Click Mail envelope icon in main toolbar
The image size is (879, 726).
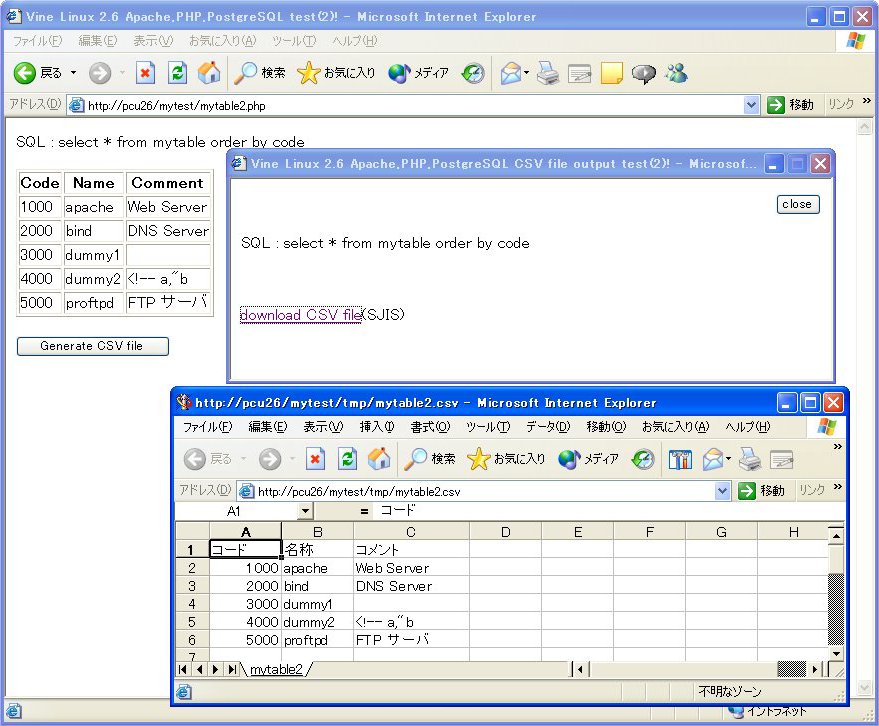click(x=511, y=73)
